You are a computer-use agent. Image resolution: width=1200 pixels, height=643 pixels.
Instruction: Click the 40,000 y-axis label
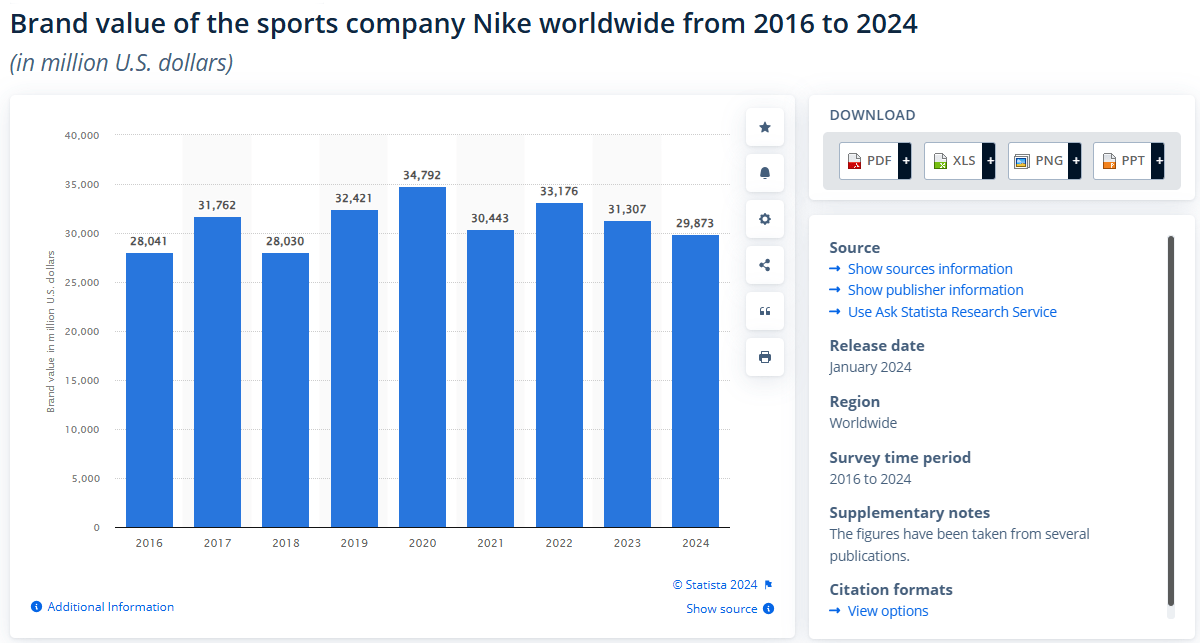coord(82,135)
